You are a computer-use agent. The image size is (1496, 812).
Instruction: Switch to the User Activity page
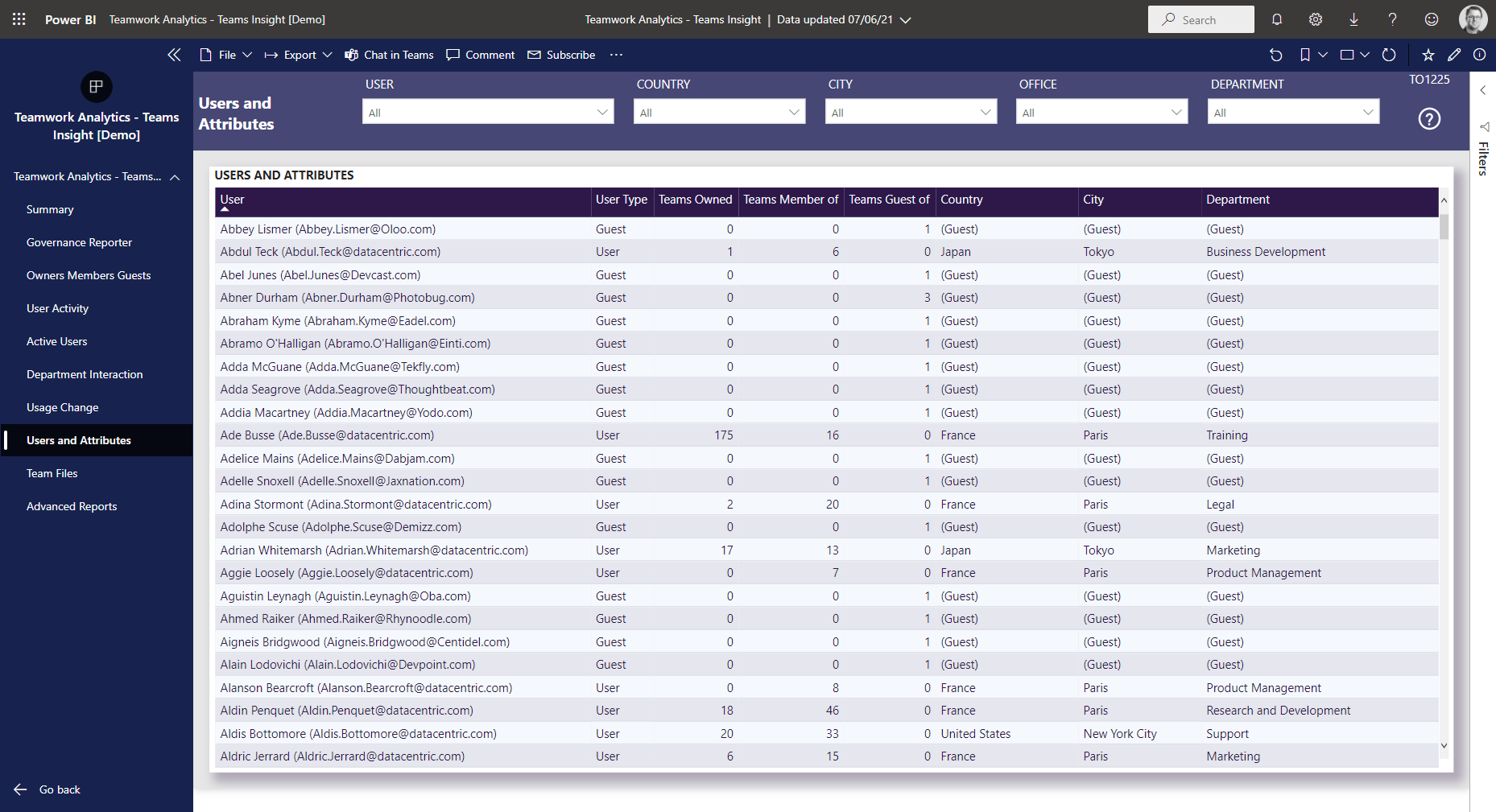[x=57, y=308]
